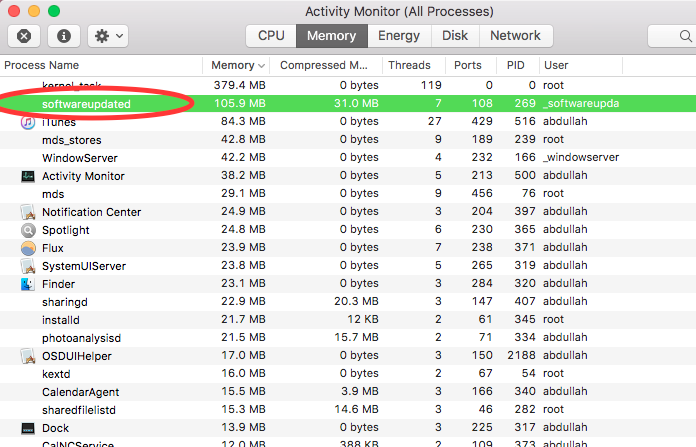Click the 84.3 MB iTunes memory value
696x447 pixels.
pyautogui.click(x=243, y=121)
